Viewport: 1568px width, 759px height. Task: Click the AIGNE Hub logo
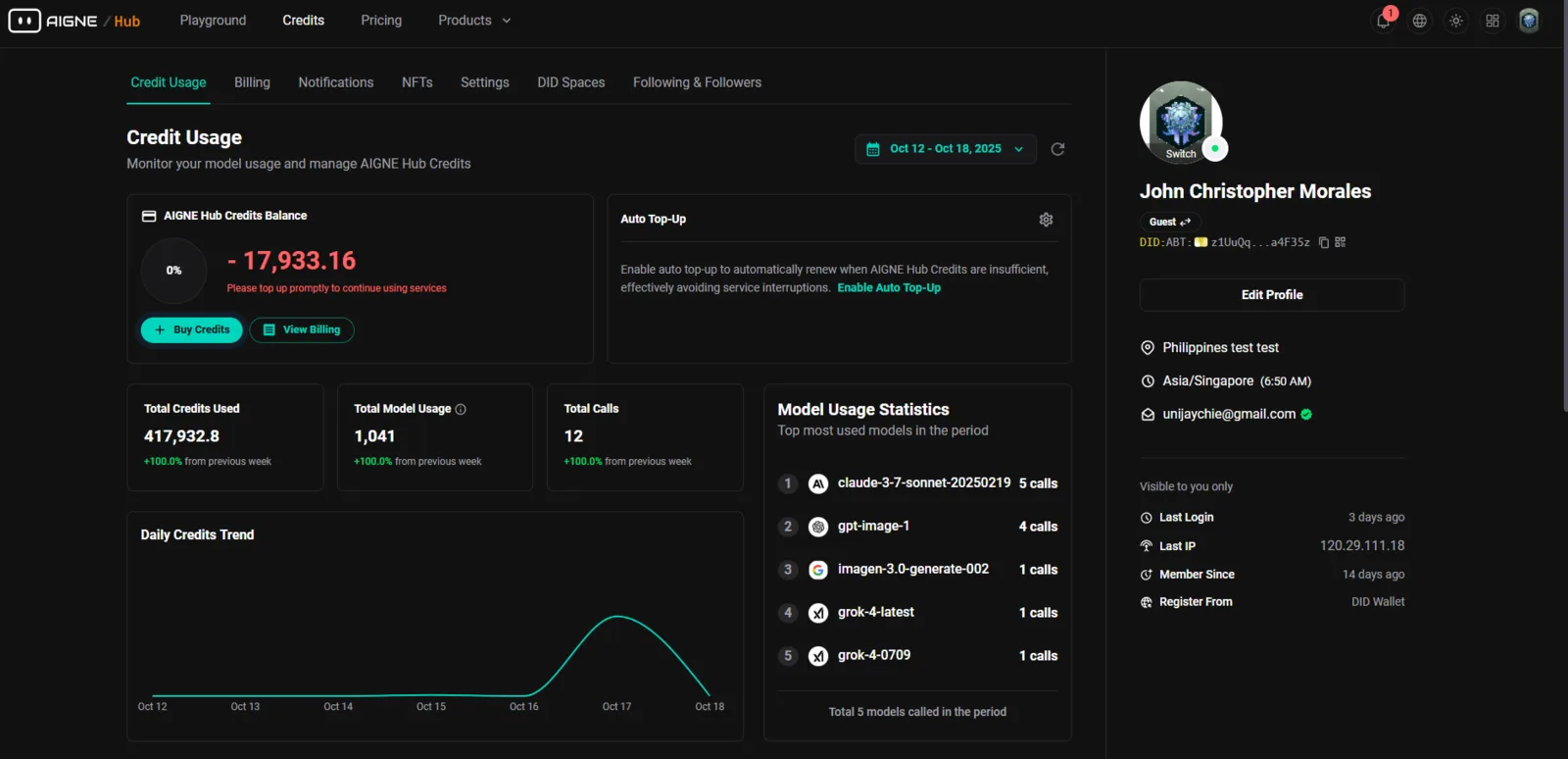click(x=74, y=21)
